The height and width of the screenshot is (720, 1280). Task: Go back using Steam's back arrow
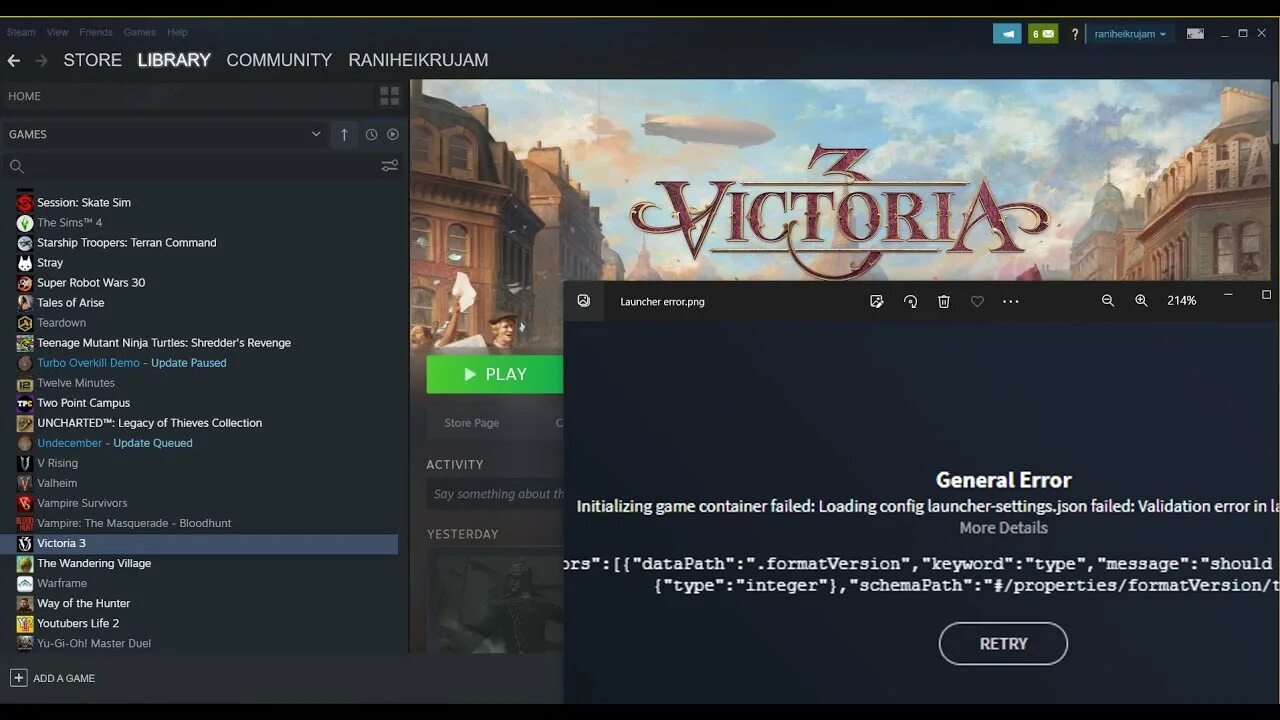14,60
